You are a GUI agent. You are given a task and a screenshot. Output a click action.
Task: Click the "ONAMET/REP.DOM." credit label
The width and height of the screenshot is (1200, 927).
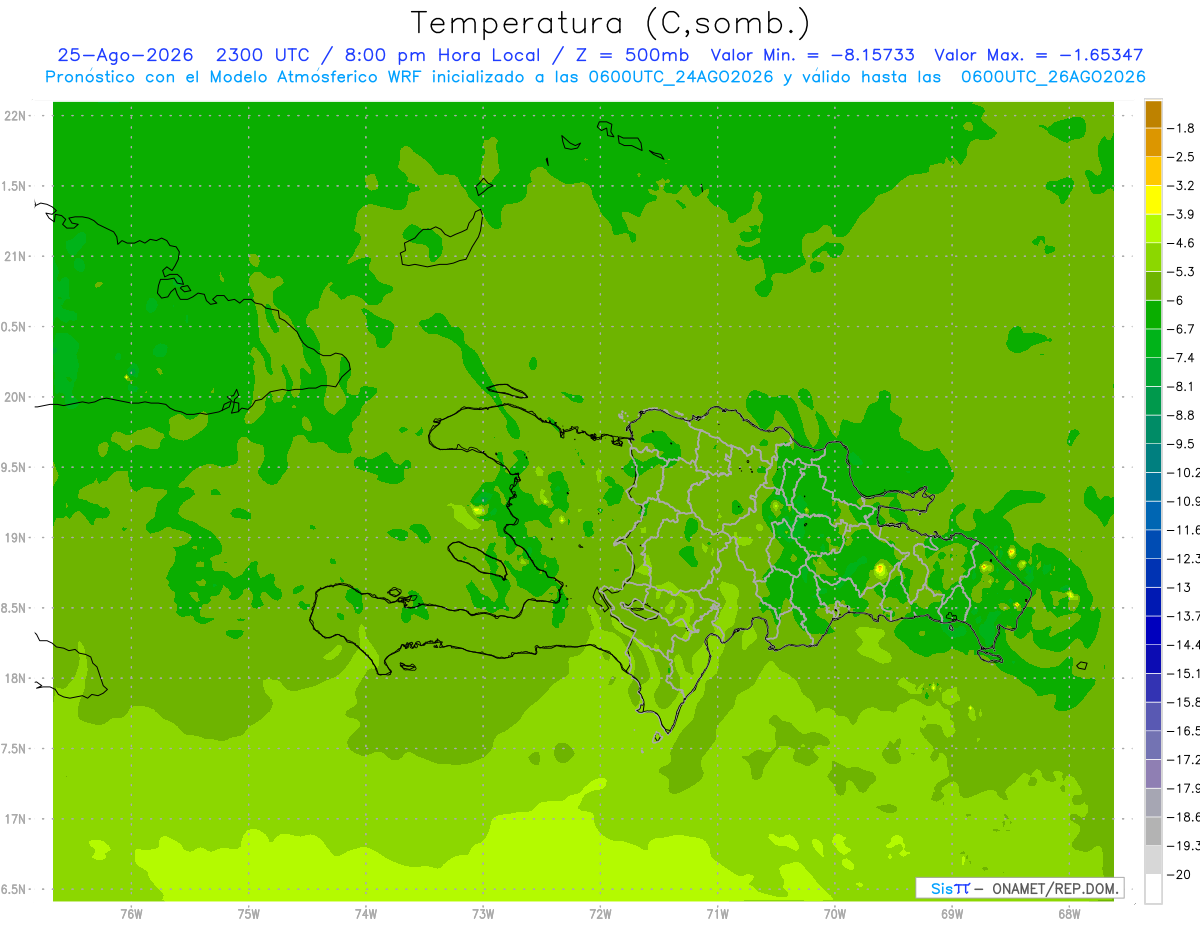[1054, 888]
